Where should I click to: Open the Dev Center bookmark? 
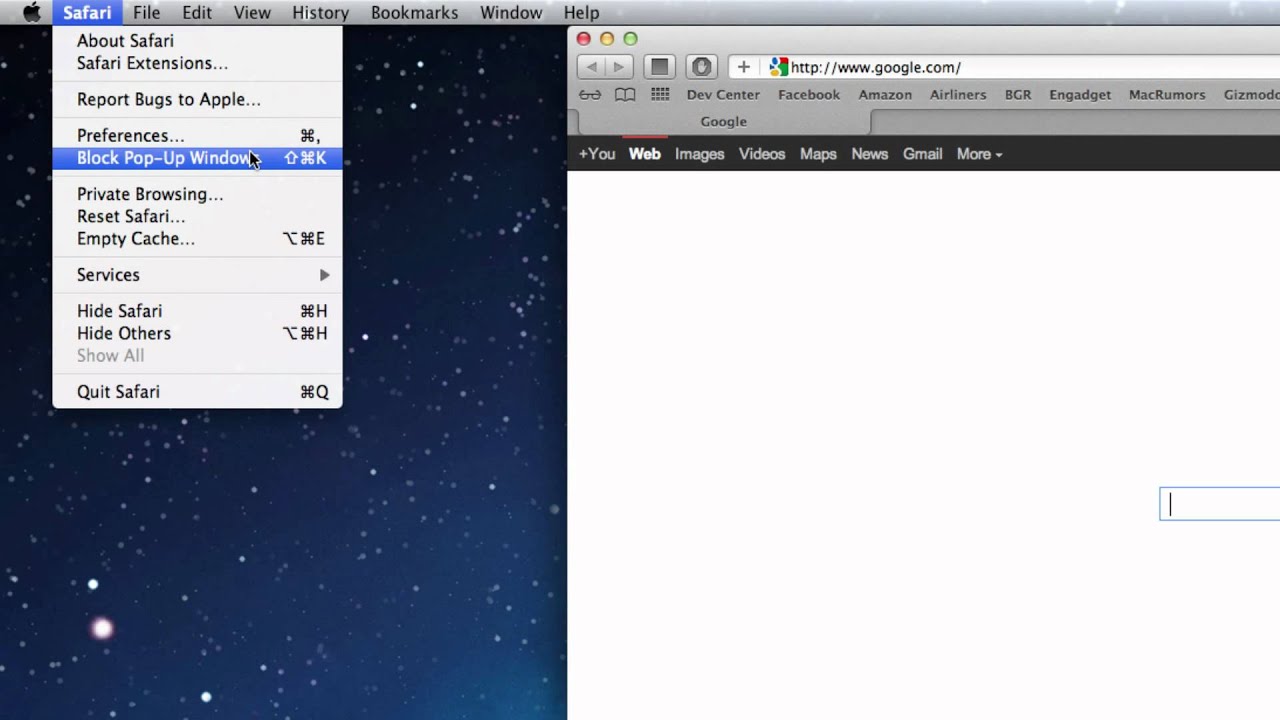723,95
